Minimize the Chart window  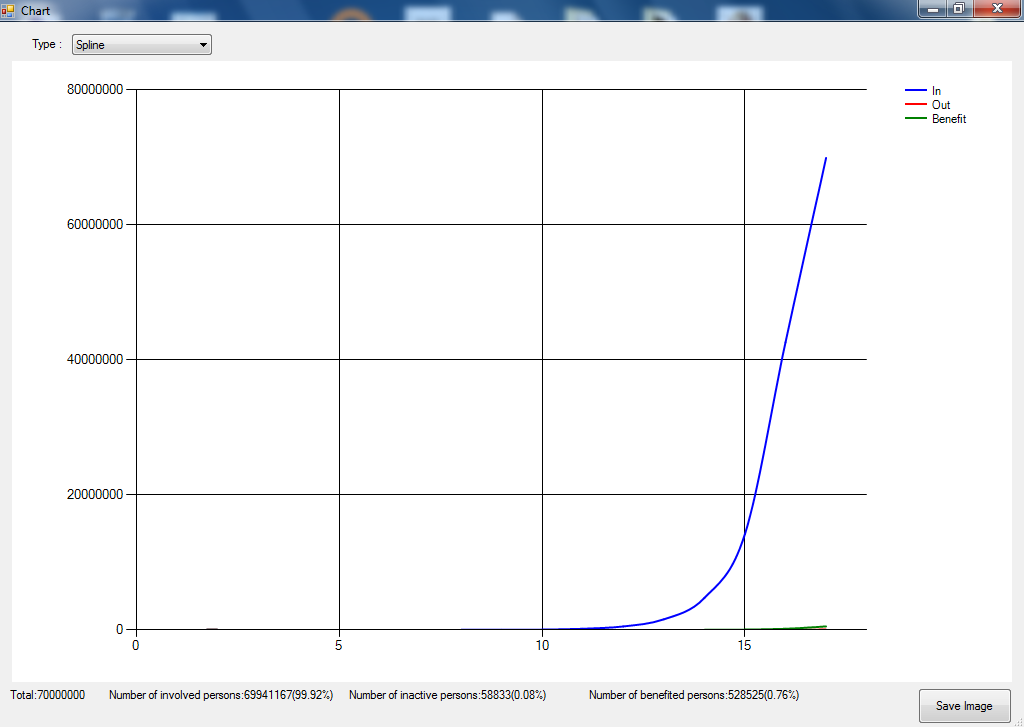(933, 8)
